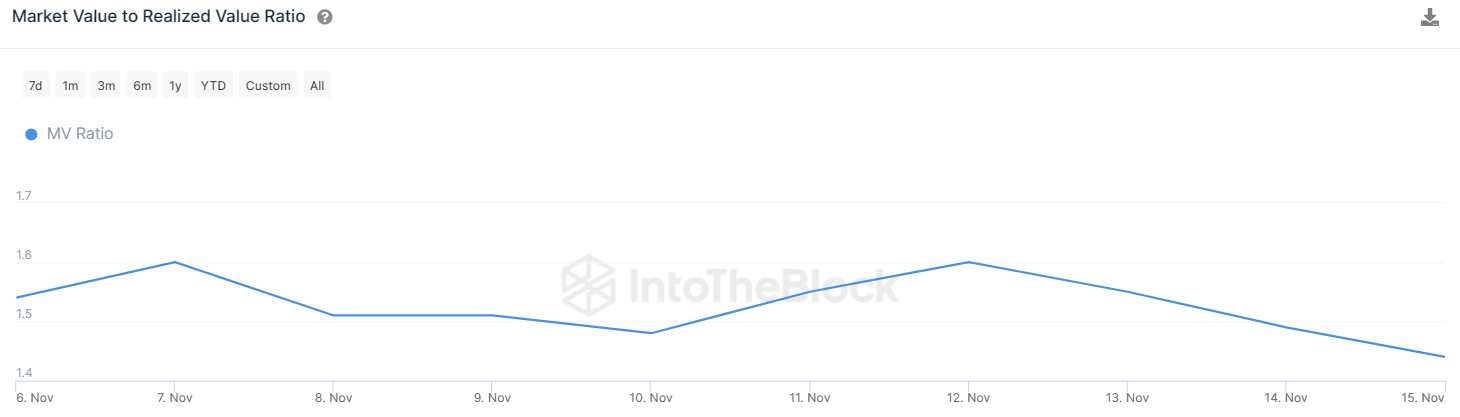Click the MV Ratio legend label
Viewport: 1460px width, 417px height.
tap(80, 134)
